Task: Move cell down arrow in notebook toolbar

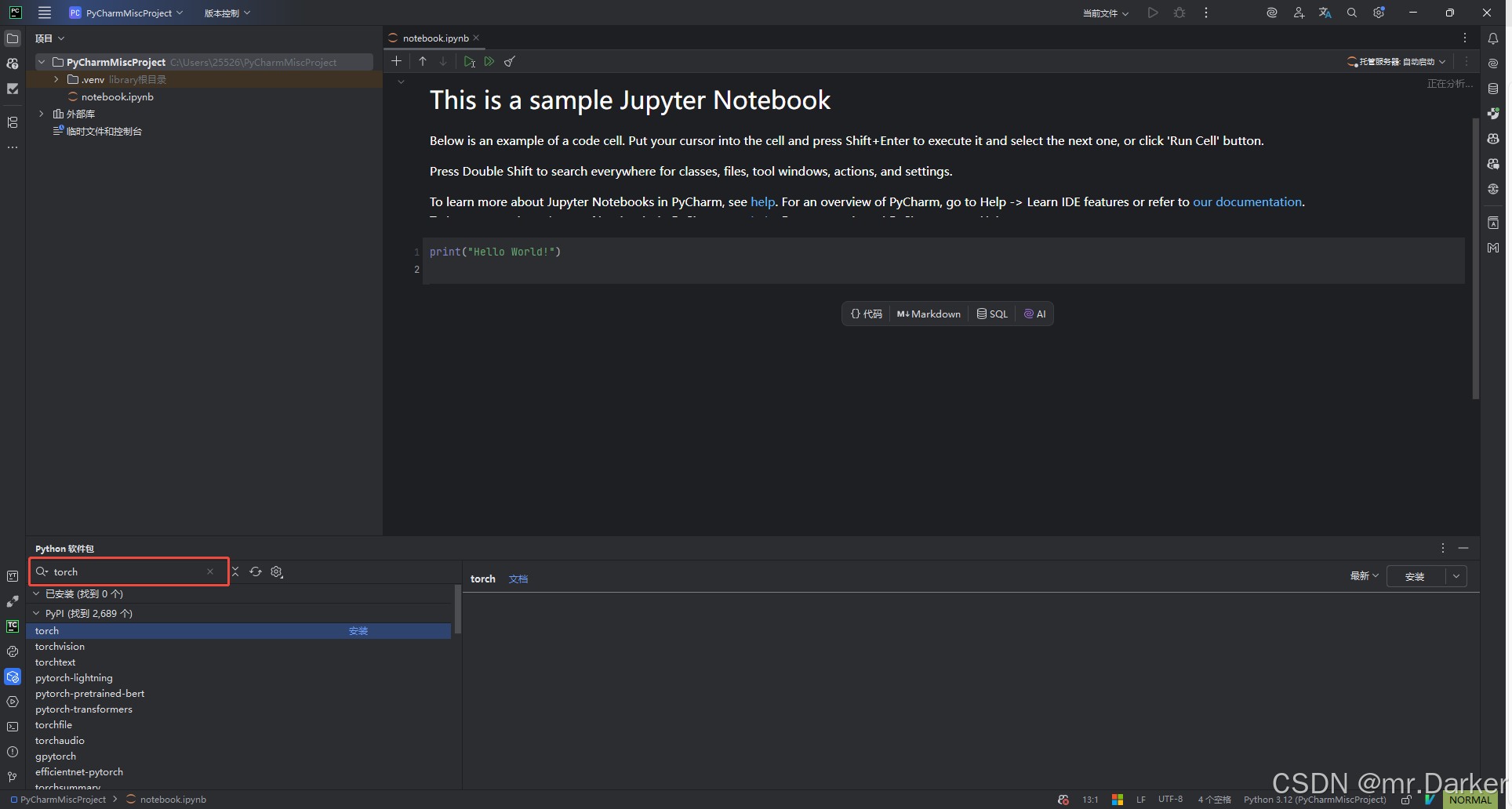Action: [x=443, y=61]
